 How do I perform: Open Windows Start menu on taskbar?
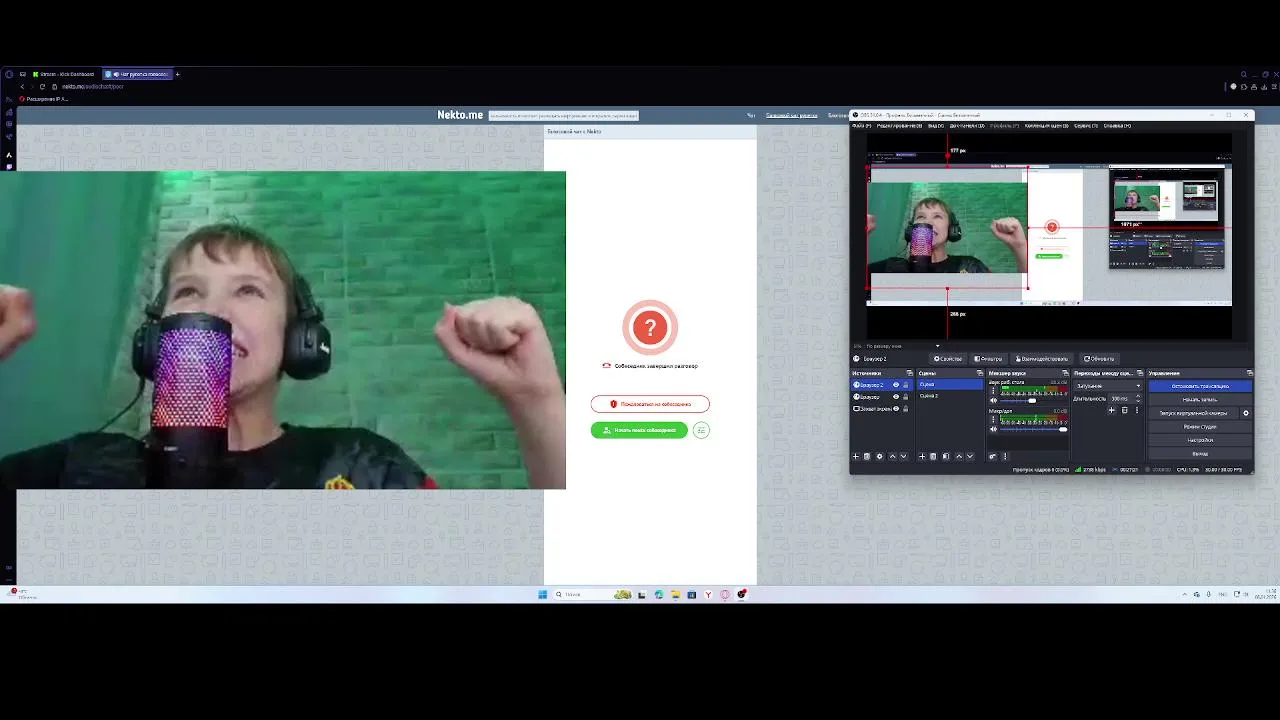[543, 594]
